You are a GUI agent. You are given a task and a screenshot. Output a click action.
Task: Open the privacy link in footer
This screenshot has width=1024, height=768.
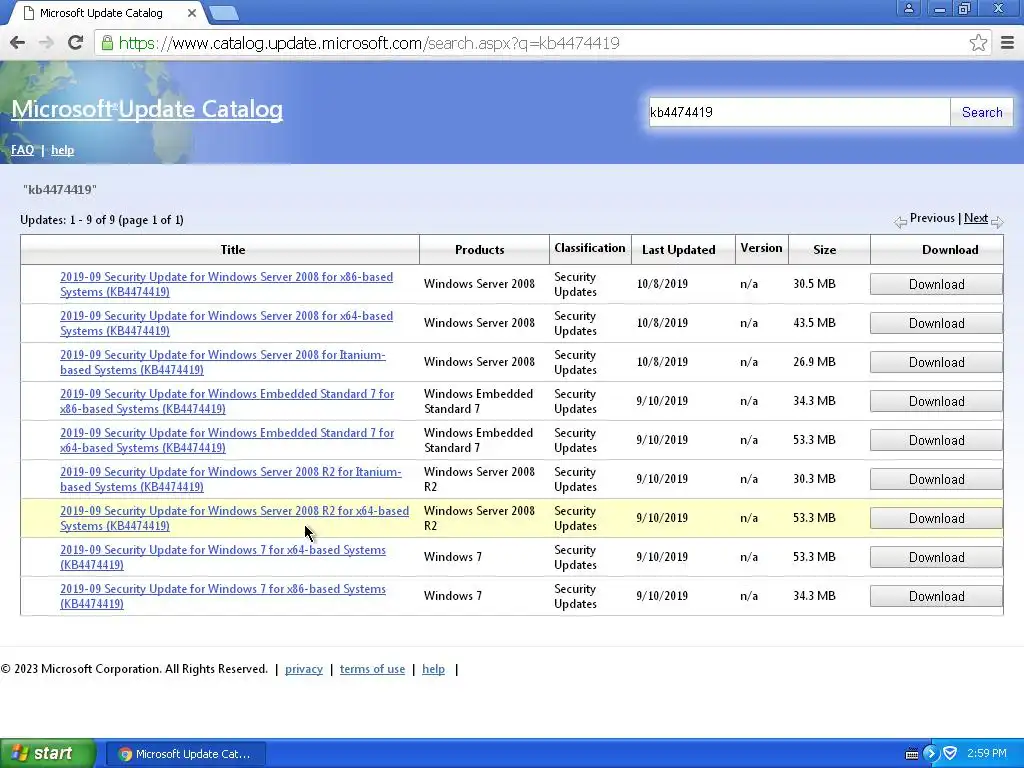[x=304, y=669]
